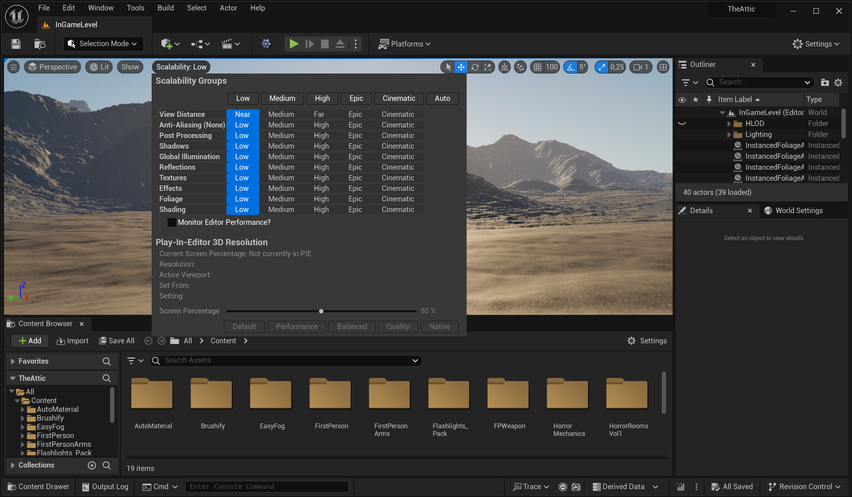The width and height of the screenshot is (852, 497).
Task: Click the Outliner pinned star column
Action: coord(696,99)
